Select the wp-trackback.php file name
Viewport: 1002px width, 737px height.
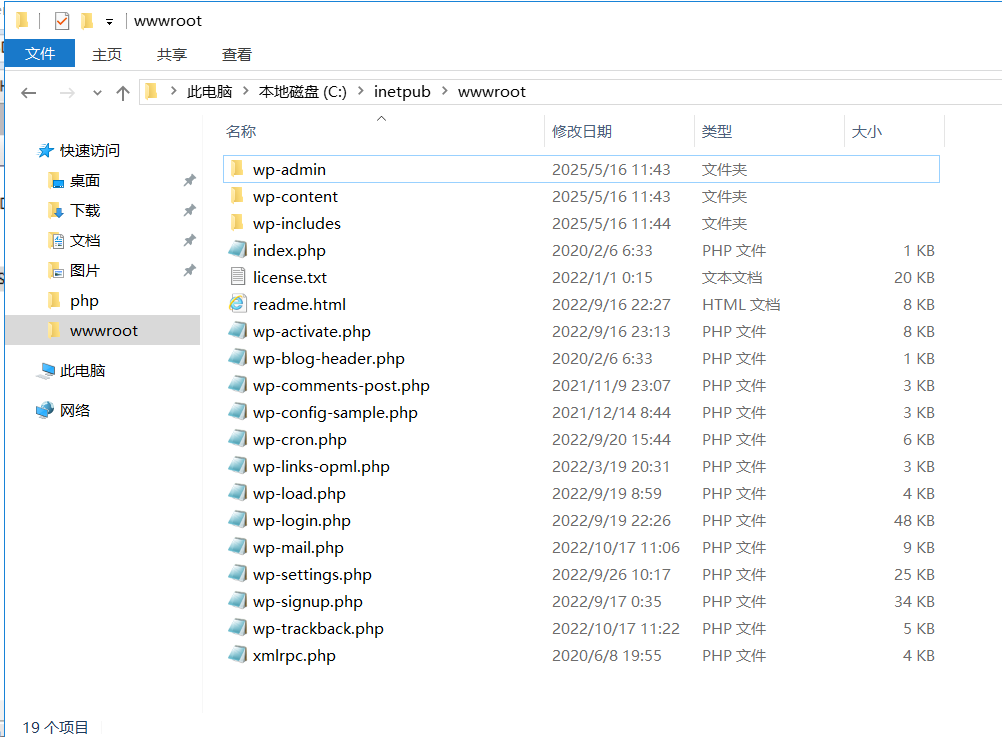[318, 628]
